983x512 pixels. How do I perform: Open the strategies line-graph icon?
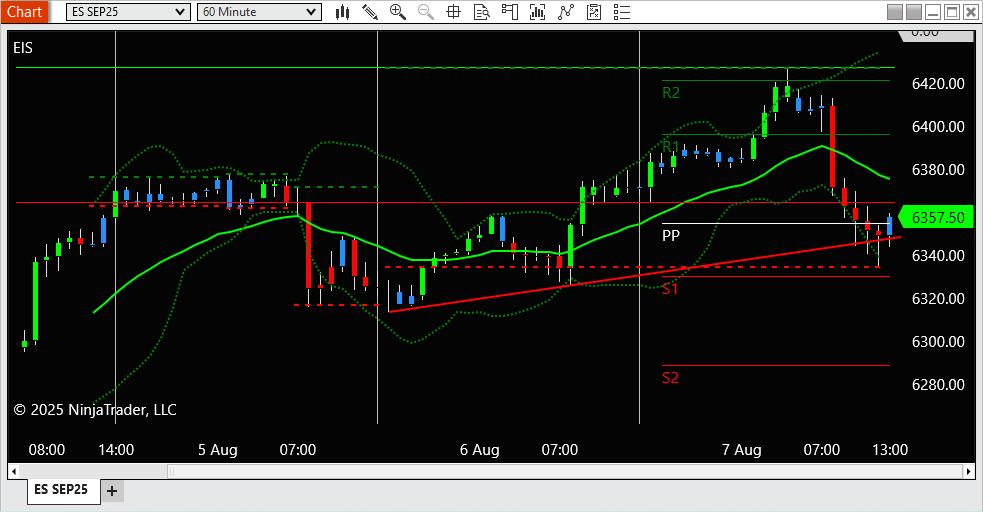[566, 12]
